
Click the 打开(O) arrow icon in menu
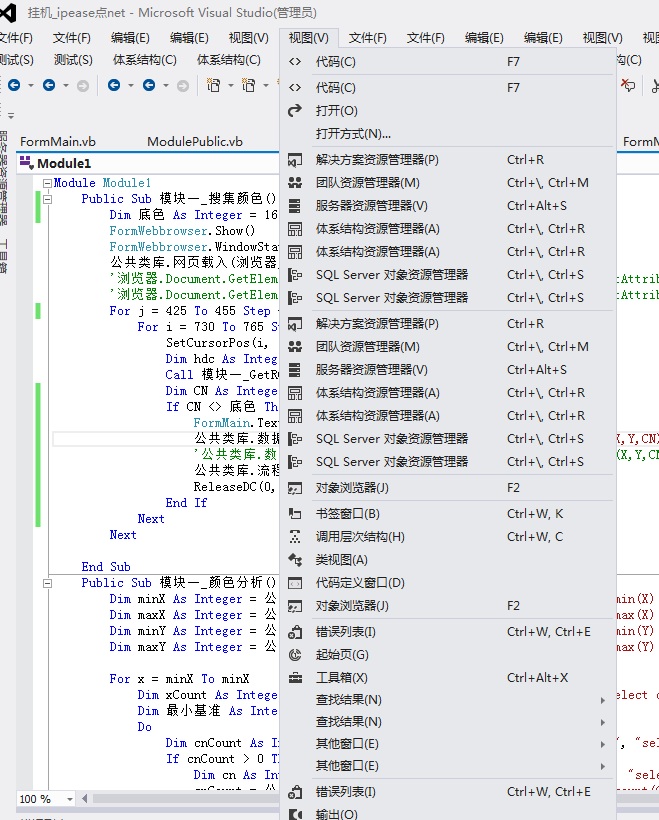[x=295, y=110]
